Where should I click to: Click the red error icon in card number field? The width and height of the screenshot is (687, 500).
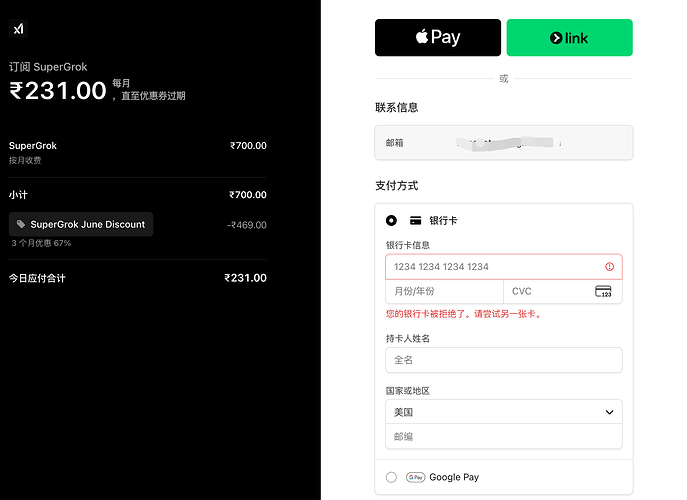(609, 267)
